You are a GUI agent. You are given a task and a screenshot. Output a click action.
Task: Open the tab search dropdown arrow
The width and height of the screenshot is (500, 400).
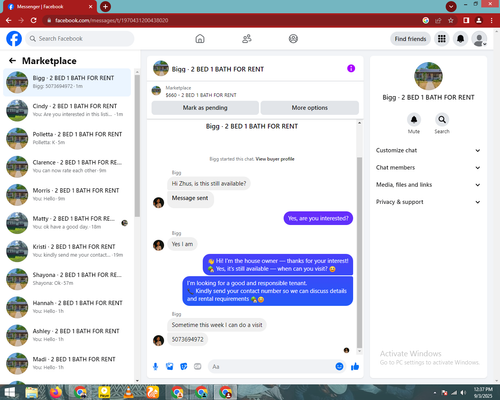click(x=451, y=6)
